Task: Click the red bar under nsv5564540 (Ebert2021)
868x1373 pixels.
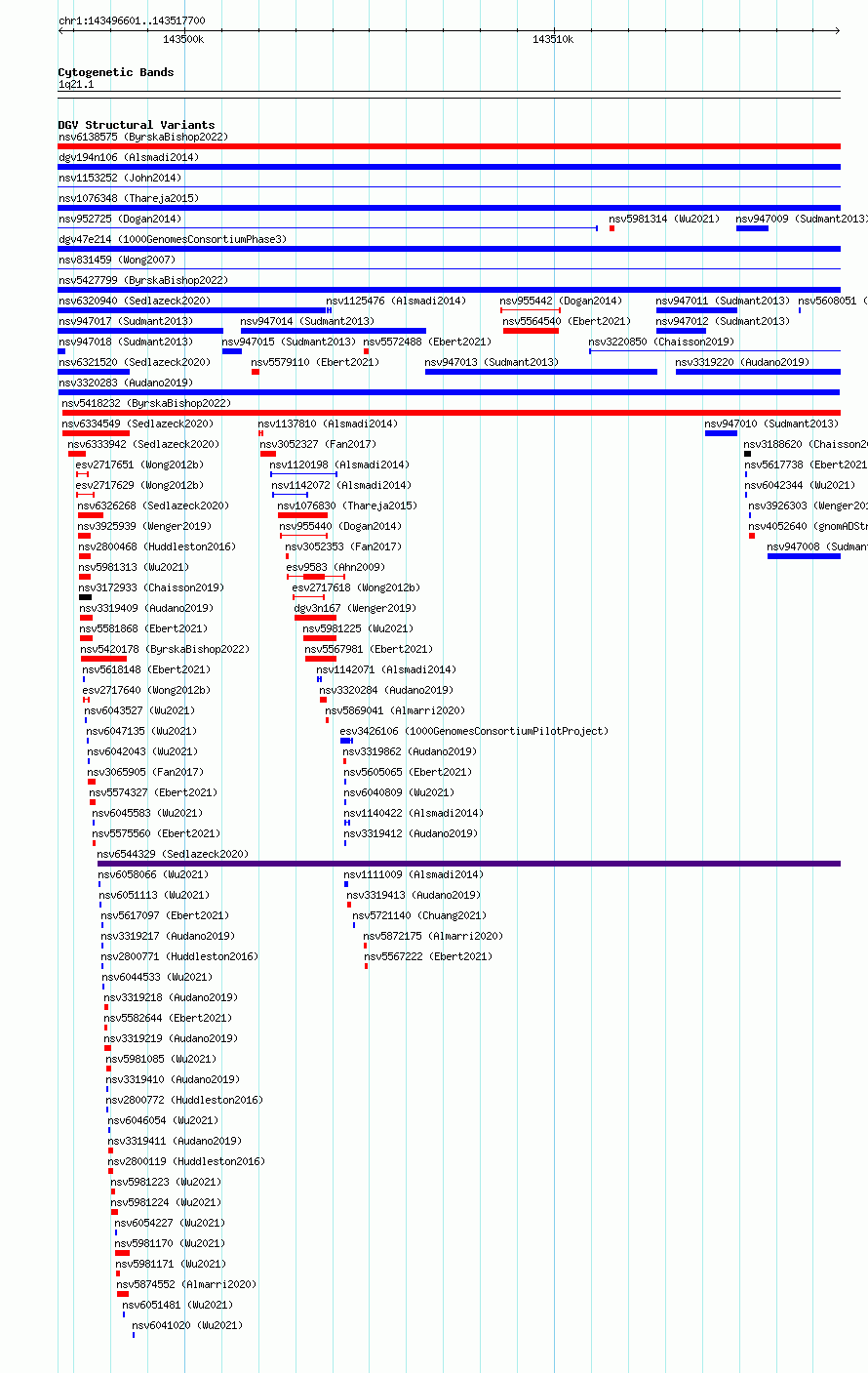Action: pos(531,331)
